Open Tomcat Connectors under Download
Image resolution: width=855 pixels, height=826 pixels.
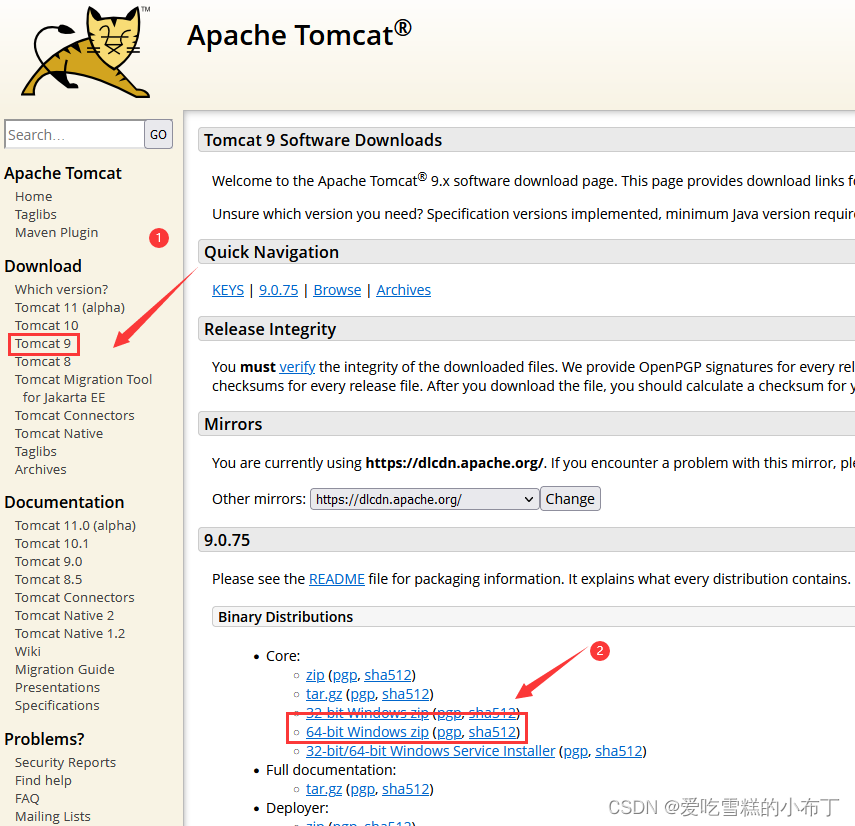(75, 415)
